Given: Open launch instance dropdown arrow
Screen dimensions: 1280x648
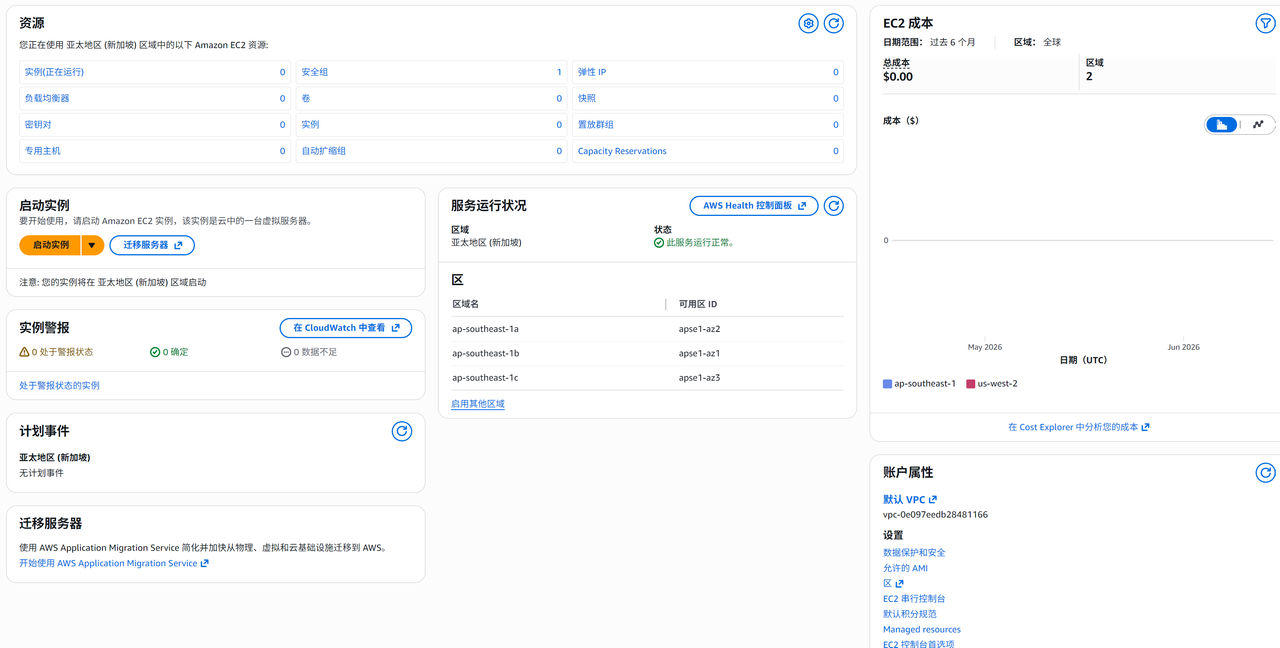Looking at the screenshot, I should (92, 245).
